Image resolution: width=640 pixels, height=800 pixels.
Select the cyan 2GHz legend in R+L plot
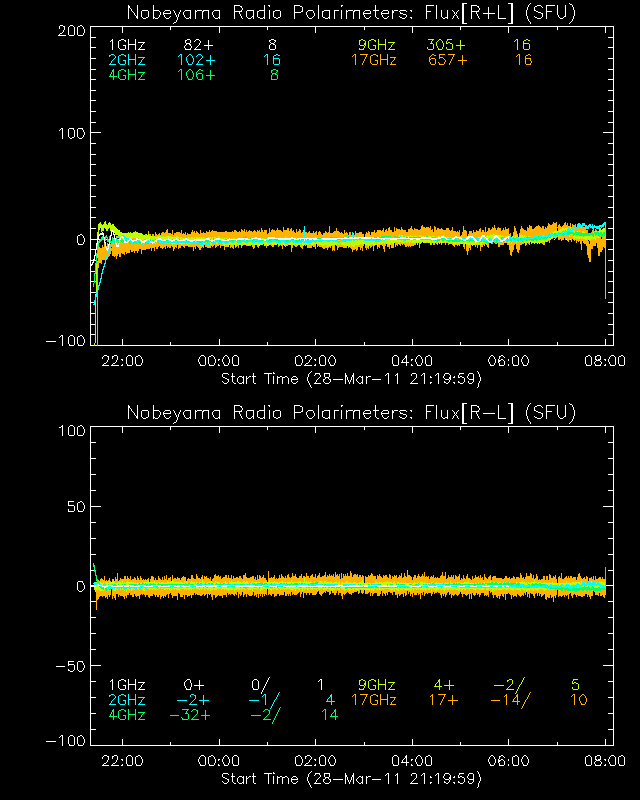coord(127,61)
